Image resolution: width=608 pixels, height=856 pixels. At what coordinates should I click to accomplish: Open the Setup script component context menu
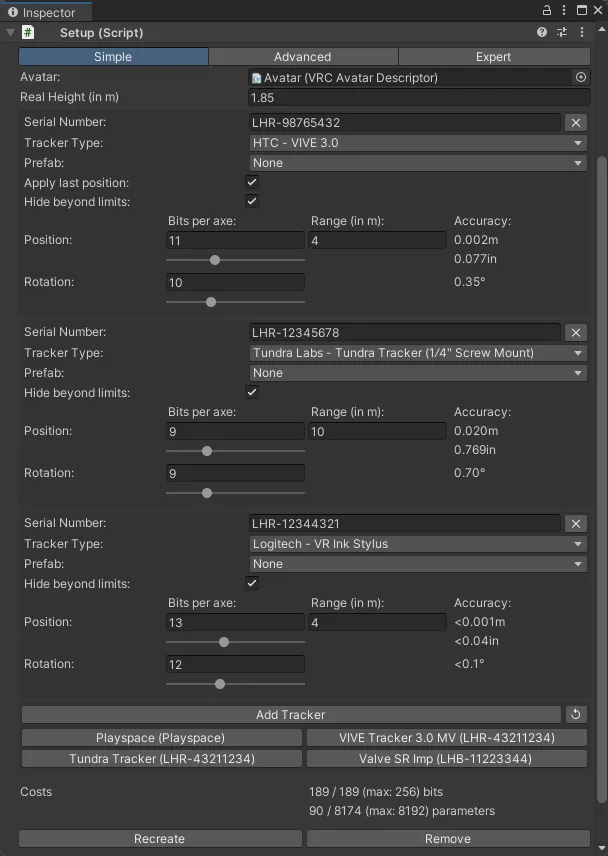582,32
